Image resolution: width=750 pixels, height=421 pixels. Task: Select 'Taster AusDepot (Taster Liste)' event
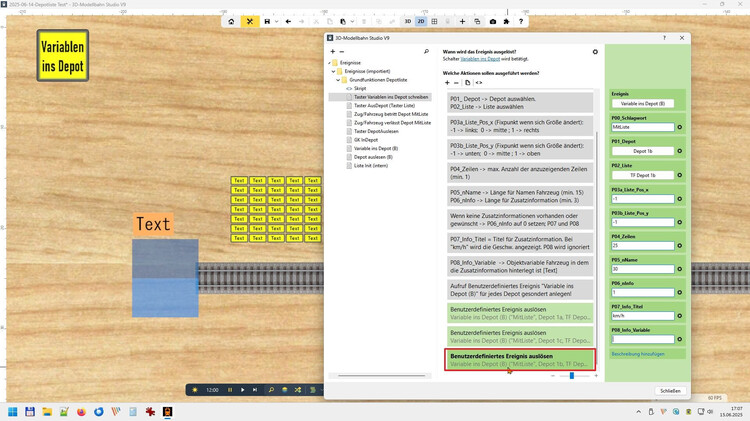384,105
